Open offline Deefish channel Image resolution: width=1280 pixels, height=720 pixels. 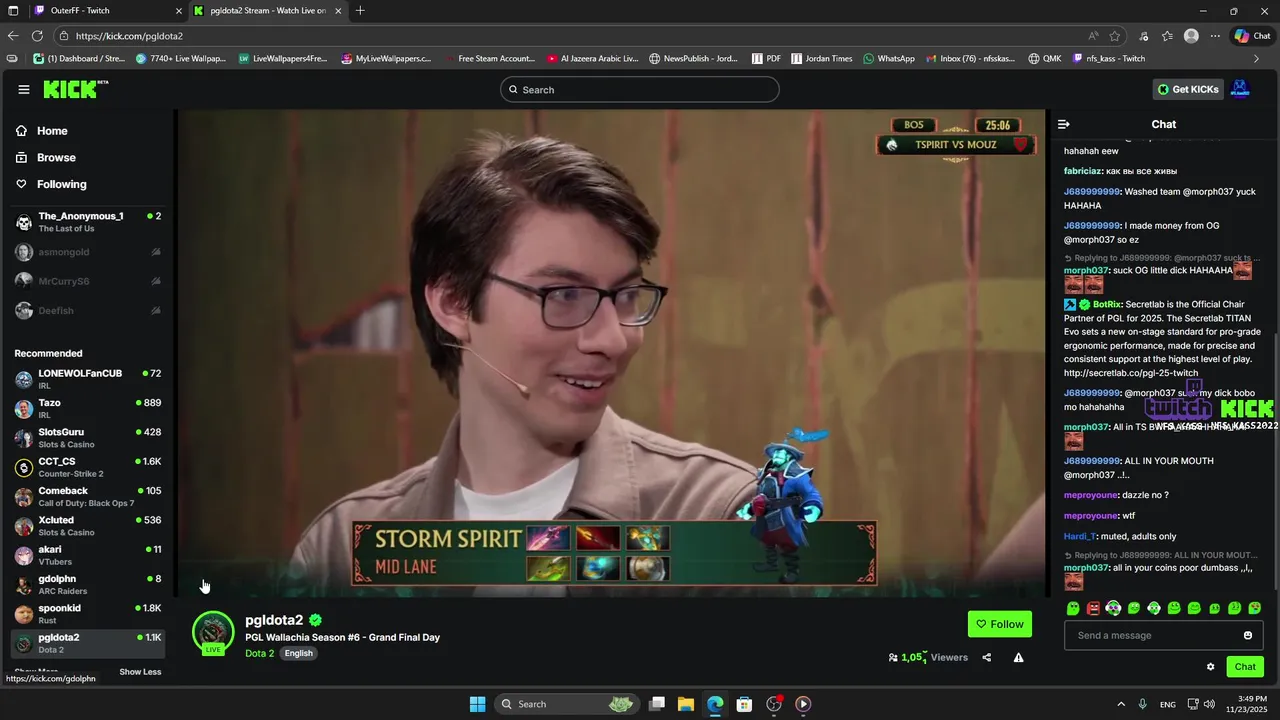88,310
